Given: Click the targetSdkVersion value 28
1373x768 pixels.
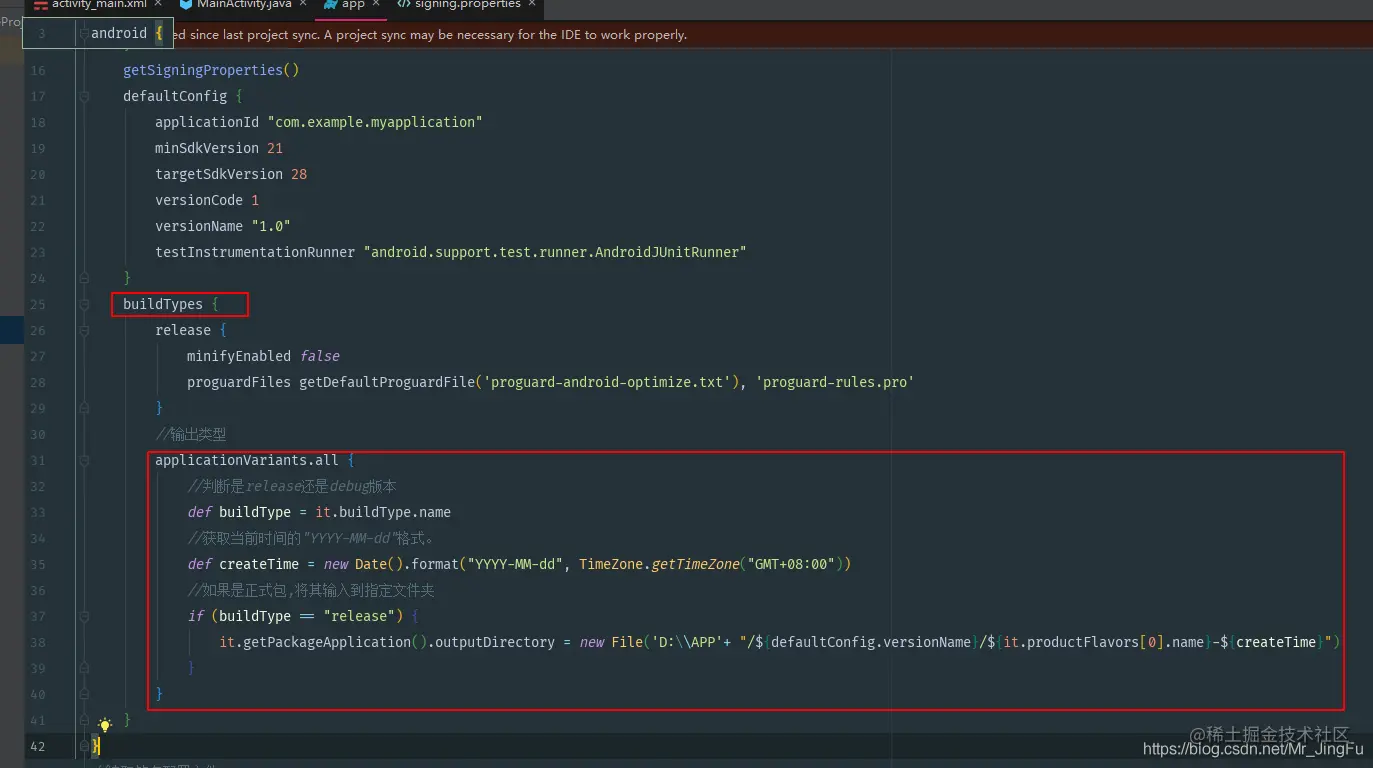Looking at the screenshot, I should (x=299, y=174).
